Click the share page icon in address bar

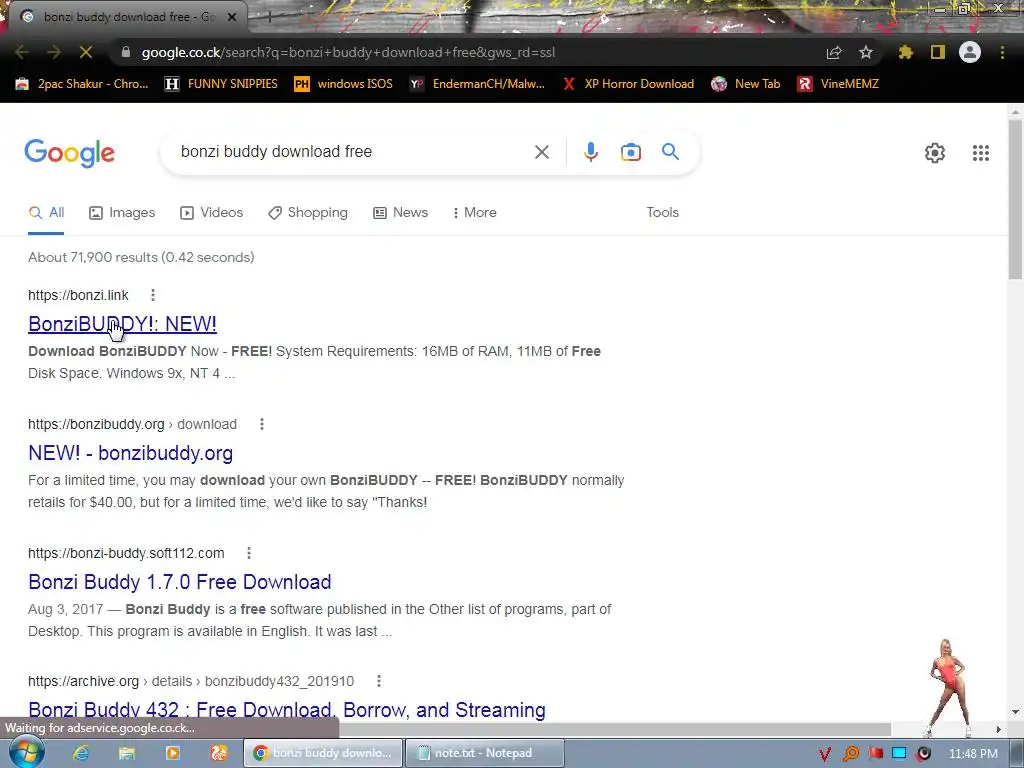point(833,53)
